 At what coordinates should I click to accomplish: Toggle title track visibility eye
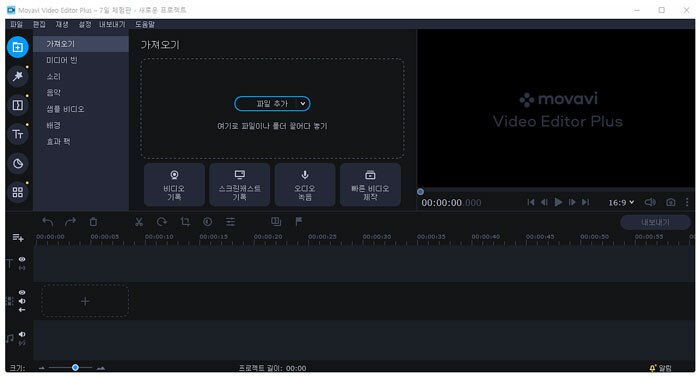pyautogui.click(x=22, y=259)
